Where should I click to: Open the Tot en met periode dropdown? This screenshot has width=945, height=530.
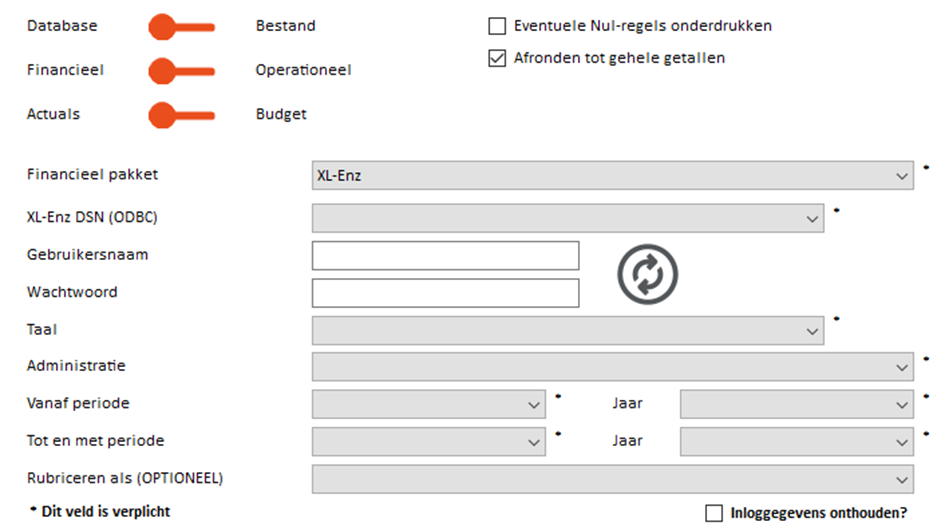[429, 441]
